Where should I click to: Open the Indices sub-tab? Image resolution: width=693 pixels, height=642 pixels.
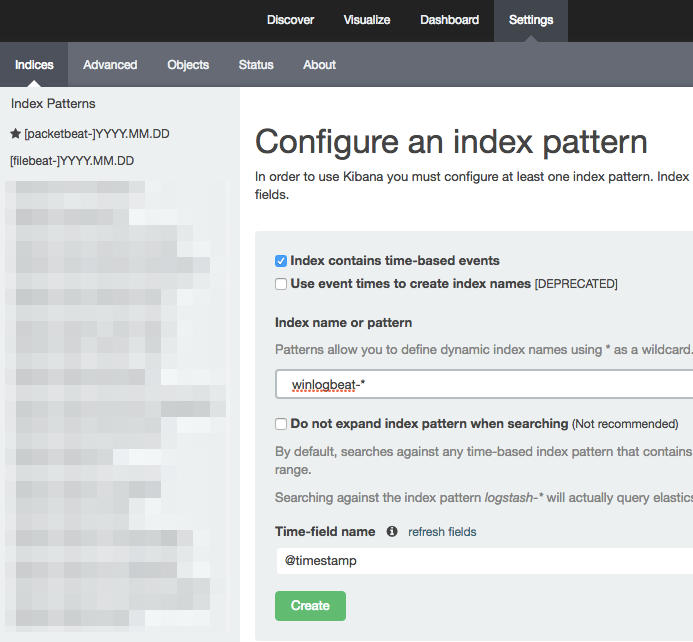[x=34, y=65]
